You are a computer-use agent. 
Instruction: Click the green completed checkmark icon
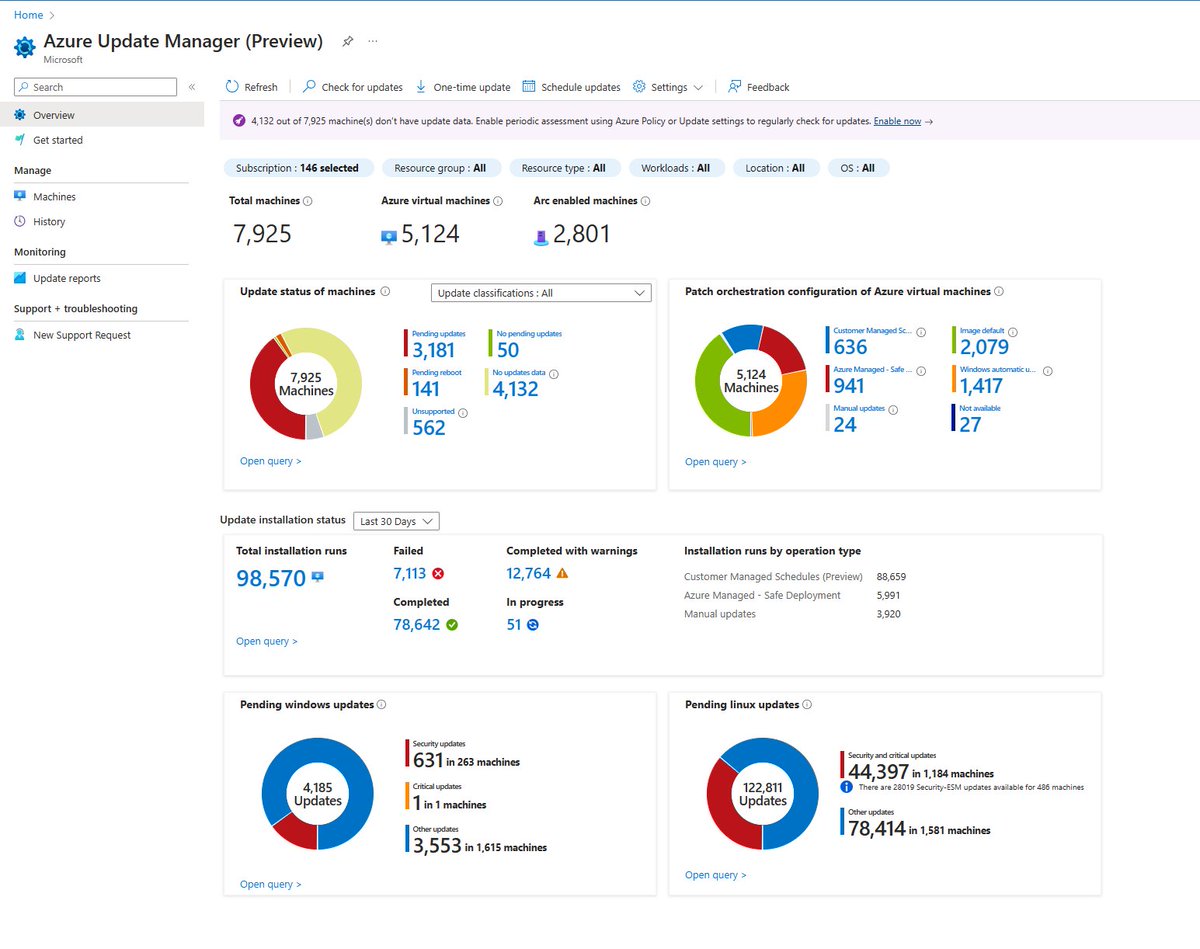tap(452, 625)
